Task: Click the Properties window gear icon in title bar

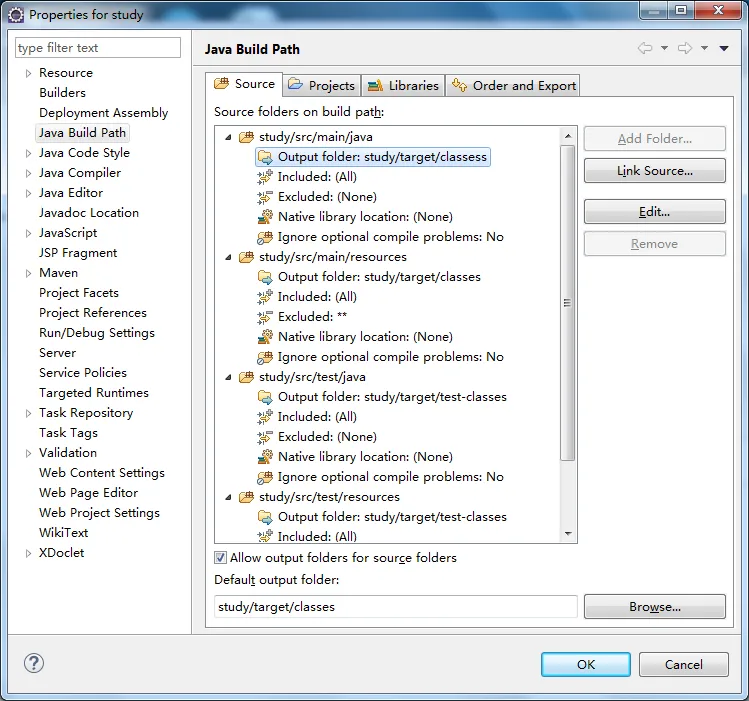Action: pos(16,15)
